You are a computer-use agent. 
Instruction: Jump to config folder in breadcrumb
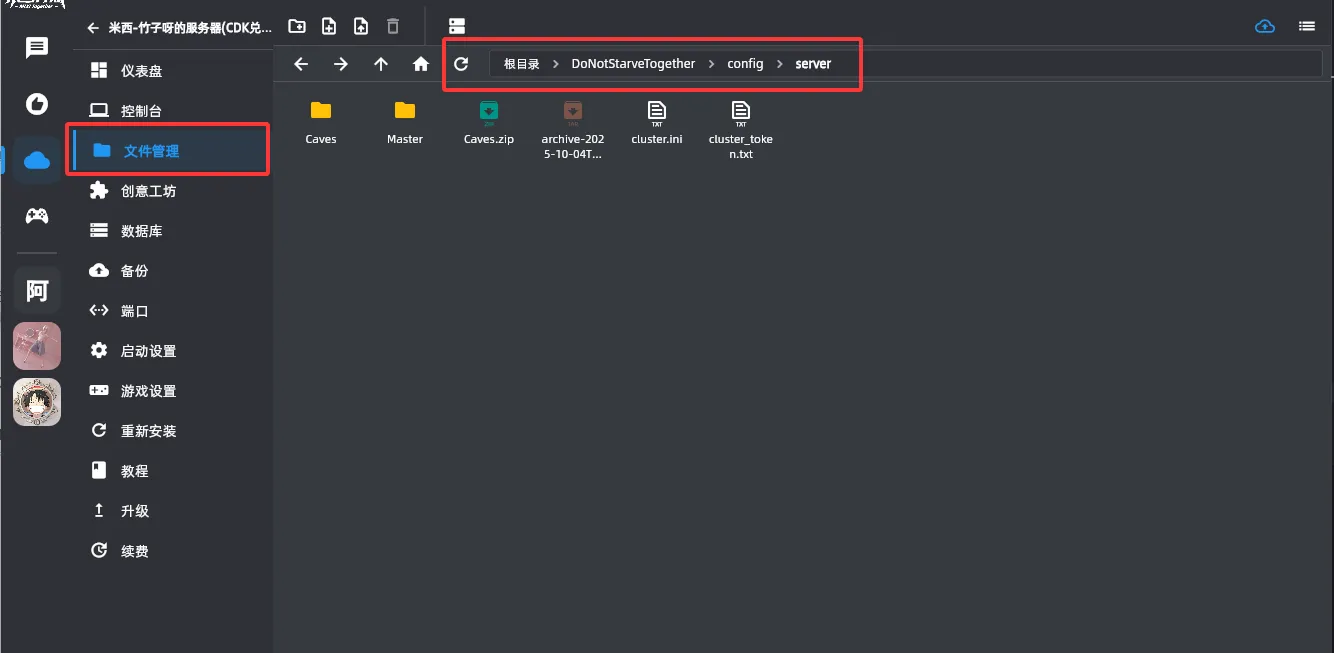pos(745,64)
